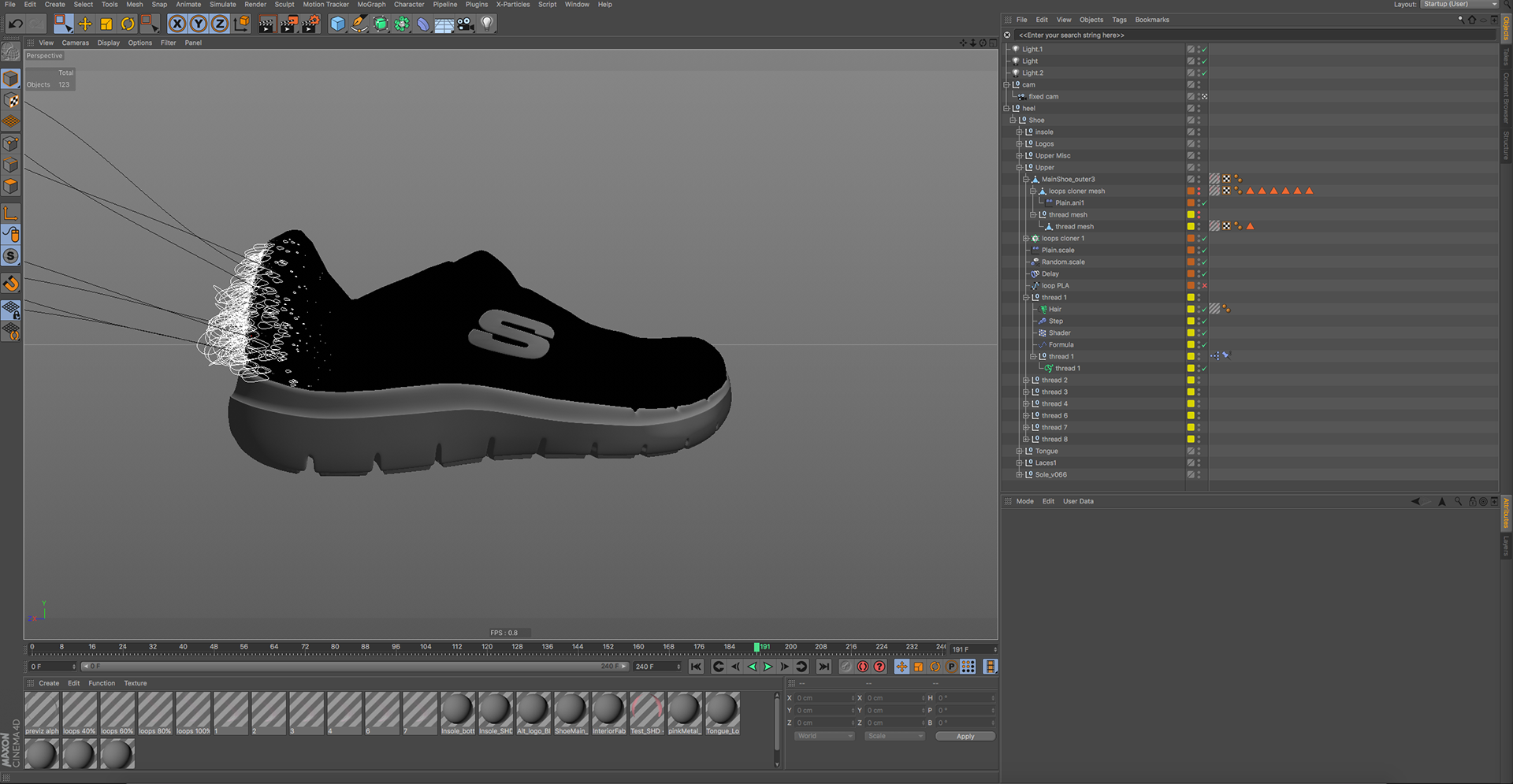Click Make Editable icon in left palette
1513x784 pixels.
click(11, 52)
